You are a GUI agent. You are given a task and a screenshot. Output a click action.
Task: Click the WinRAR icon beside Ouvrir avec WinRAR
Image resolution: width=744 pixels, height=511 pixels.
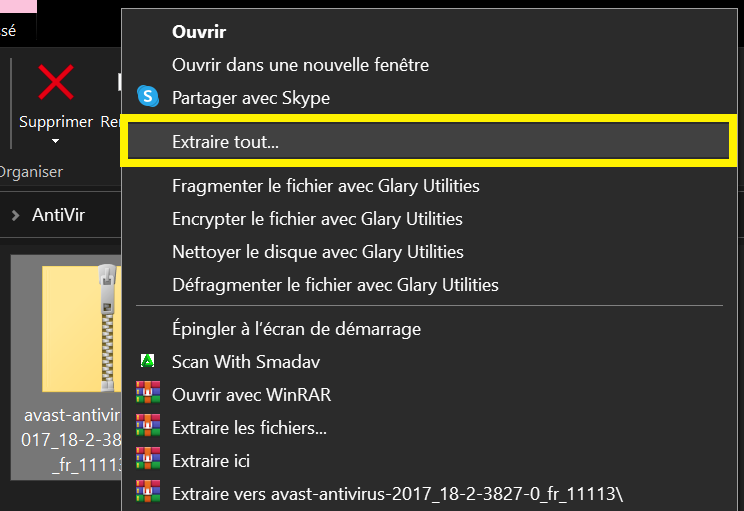pyautogui.click(x=148, y=392)
